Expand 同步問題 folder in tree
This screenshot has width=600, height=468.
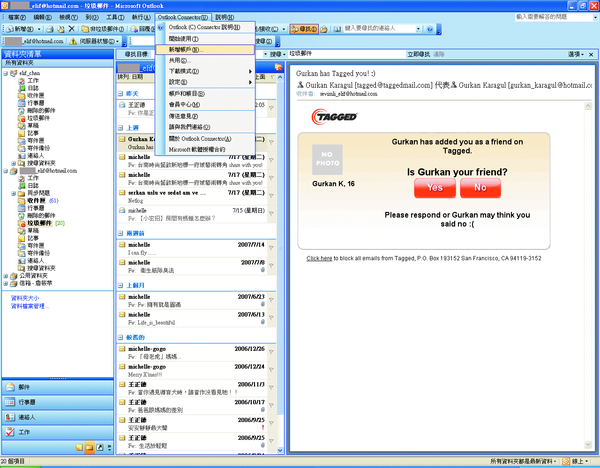pos(13,193)
